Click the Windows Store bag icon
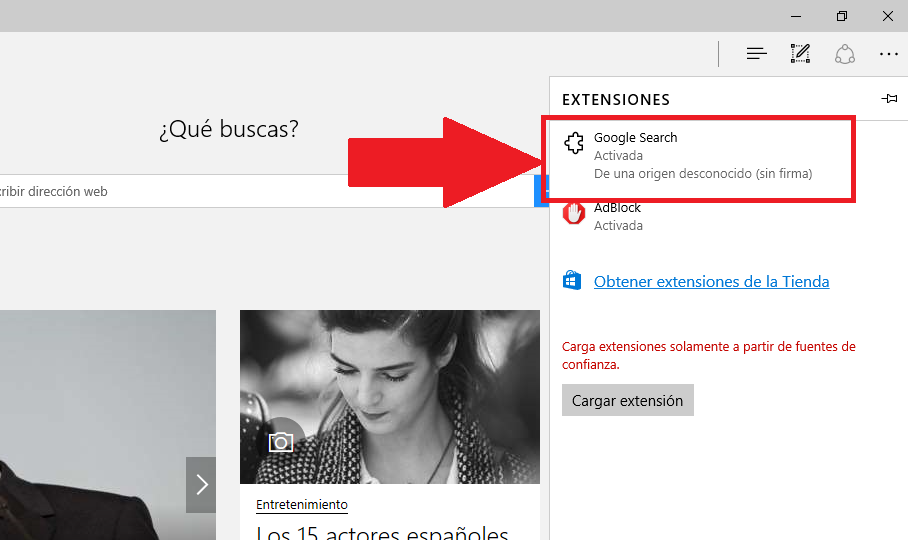The height and width of the screenshot is (540, 908). tap(572, 281)
